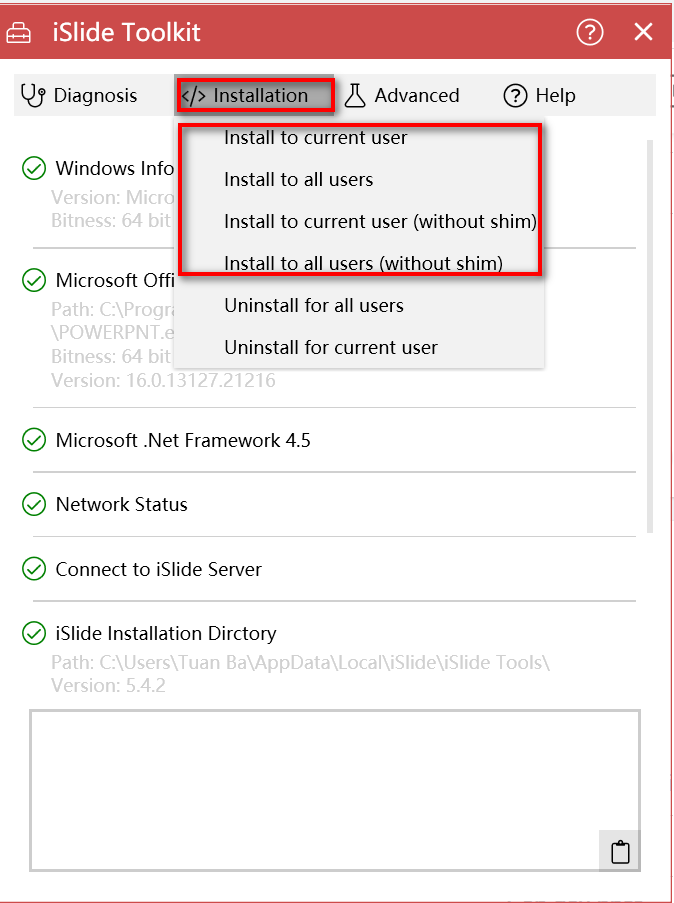
Task: Click the flask Advanced icon
Action: point(355,96)
